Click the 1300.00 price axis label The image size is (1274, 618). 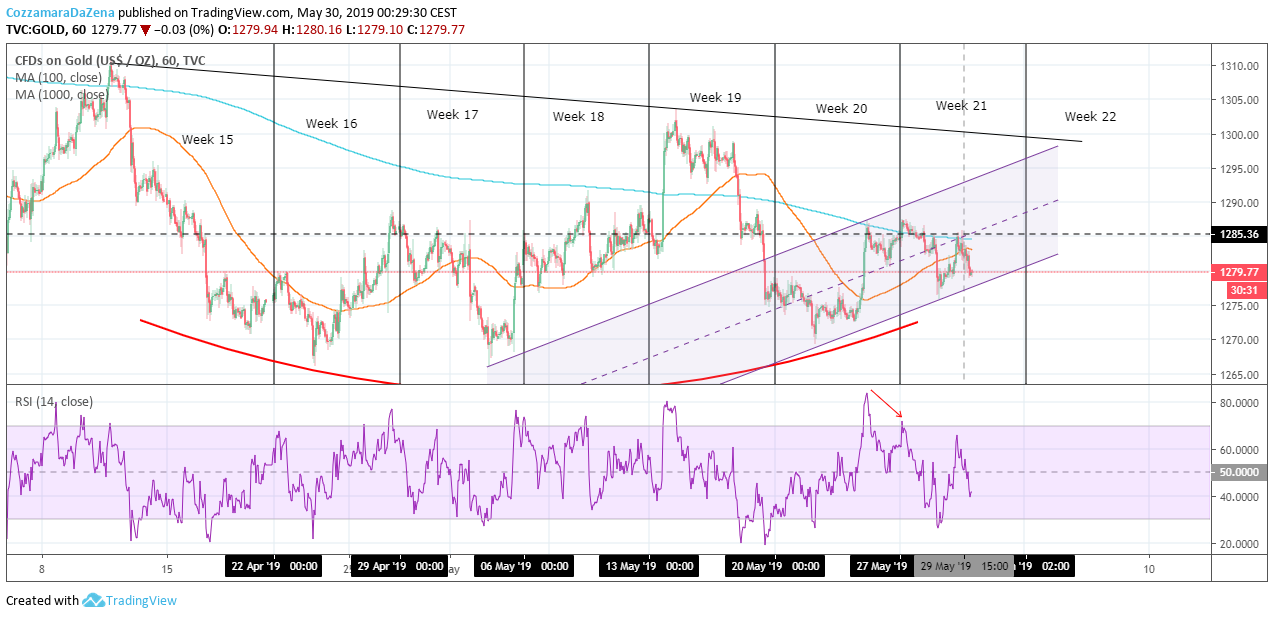pyautogui.click(x=1237, y=135)
